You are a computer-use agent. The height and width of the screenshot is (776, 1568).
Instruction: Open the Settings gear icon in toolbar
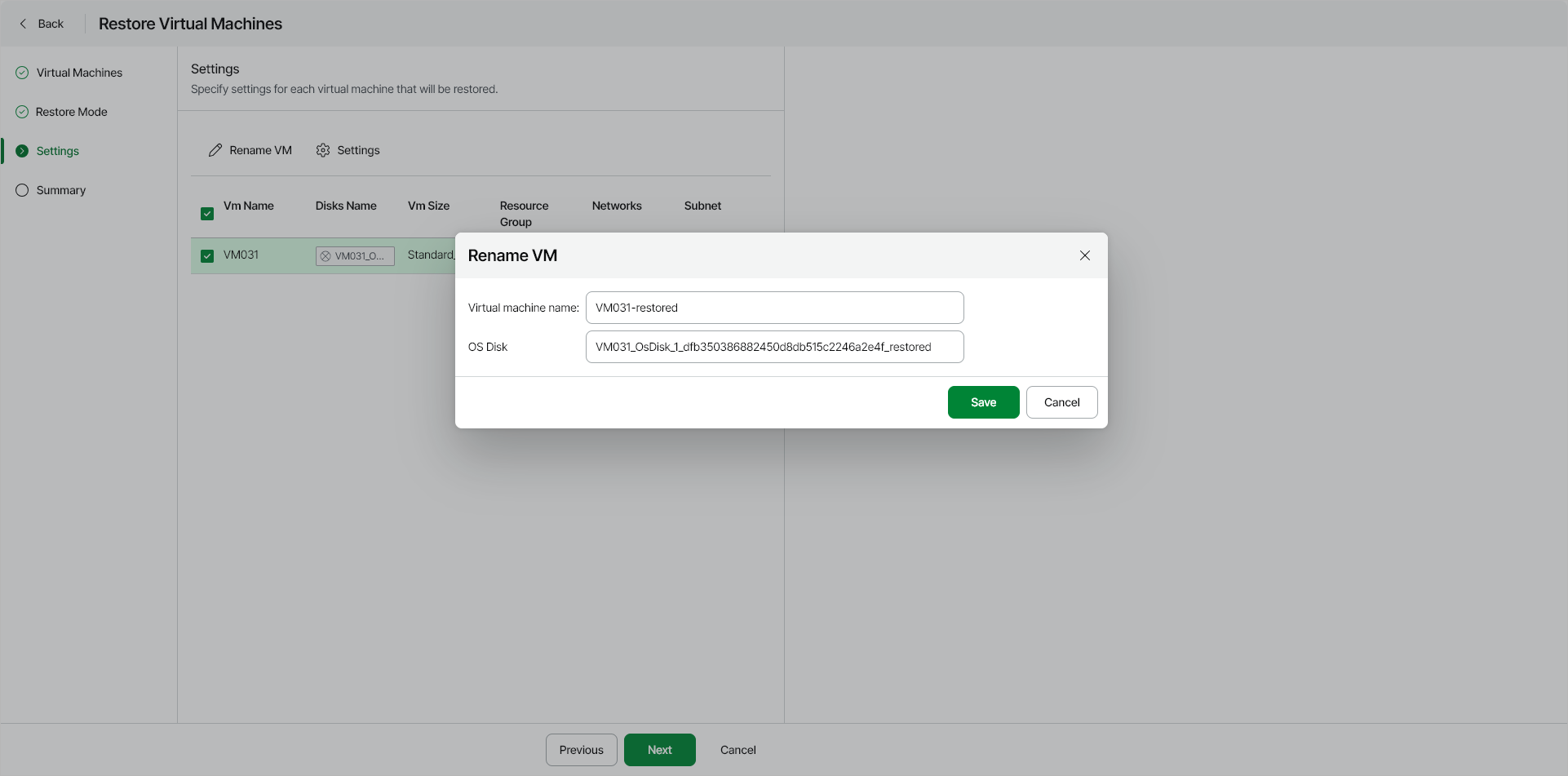pos(323,149)
